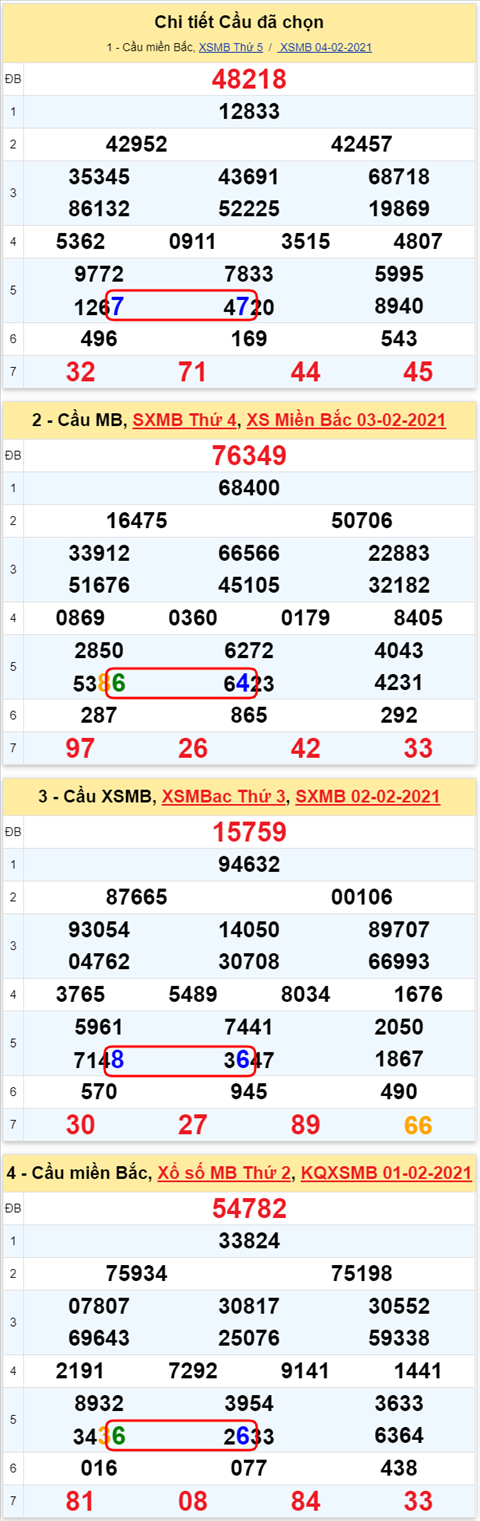The width and height of the screenshot is (480, 1521).
Task: Select circled number 2633
Action: (x=249, y=1436)
